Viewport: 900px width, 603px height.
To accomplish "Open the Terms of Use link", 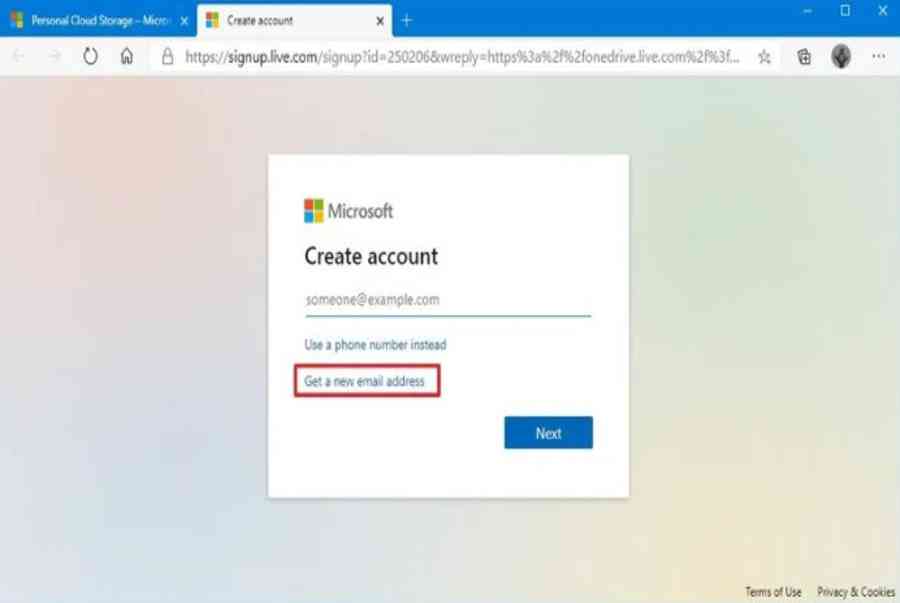I will click(773, 592).
